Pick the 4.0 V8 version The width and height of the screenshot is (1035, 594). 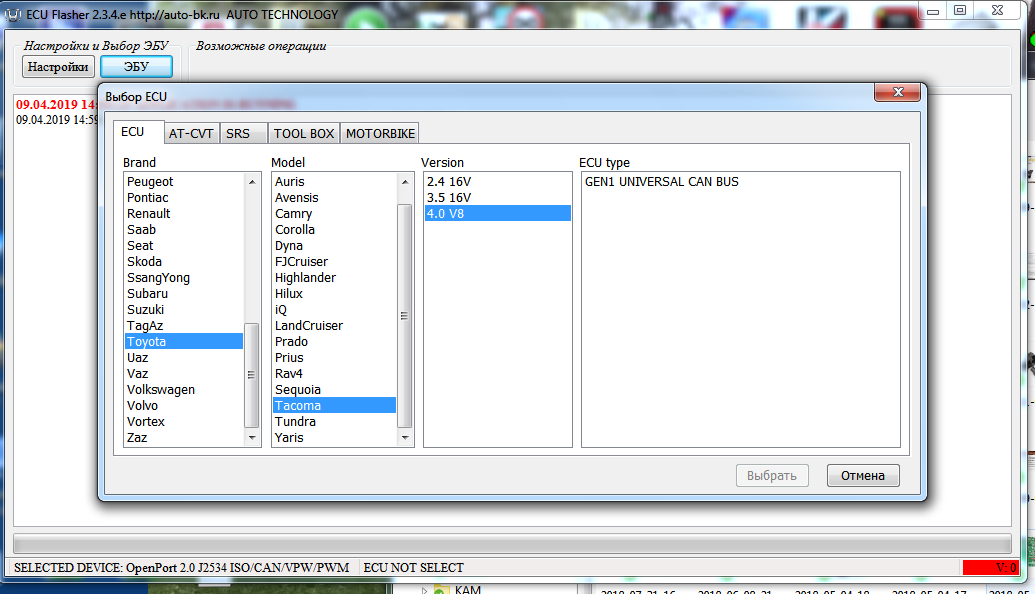pyautogui.click(x=498, y=213)
